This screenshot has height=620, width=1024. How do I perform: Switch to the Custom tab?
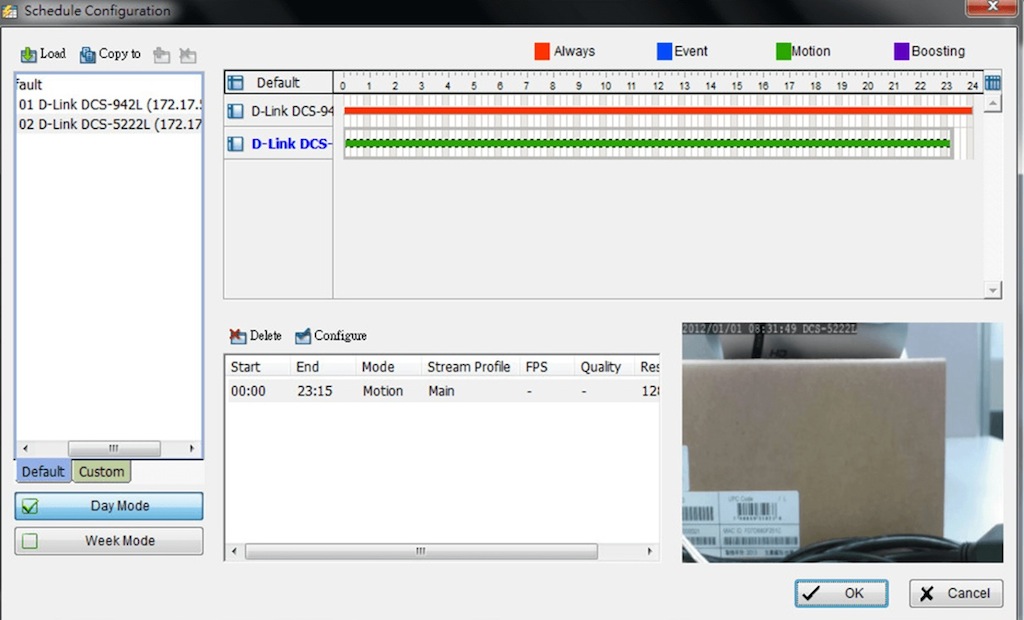point(101,472)
